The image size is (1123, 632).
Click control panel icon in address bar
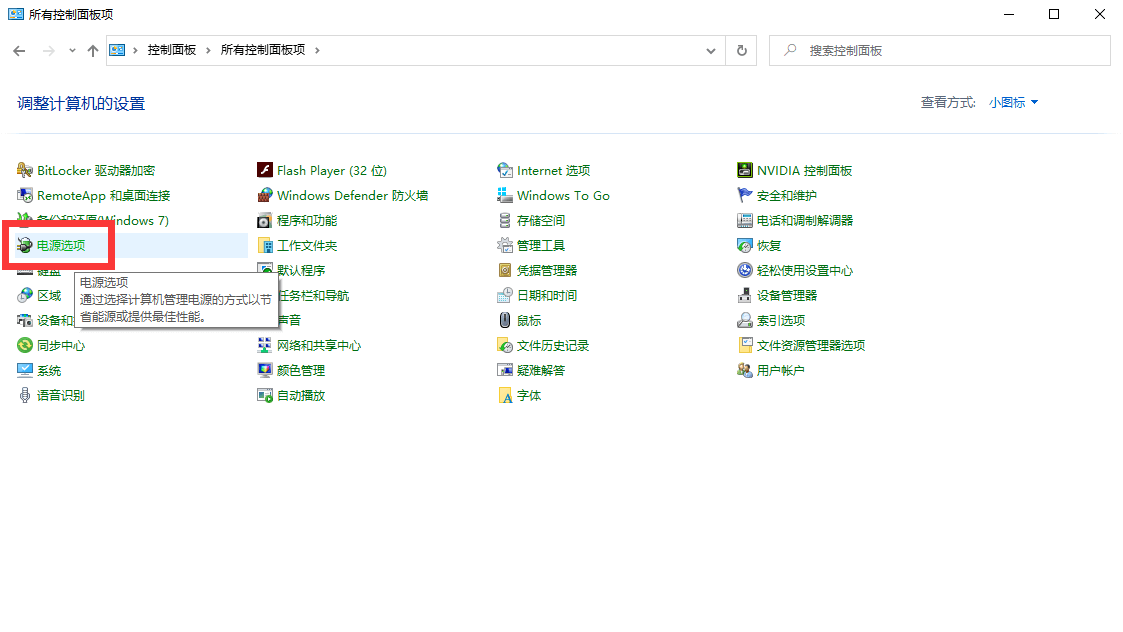pos(117,50)
